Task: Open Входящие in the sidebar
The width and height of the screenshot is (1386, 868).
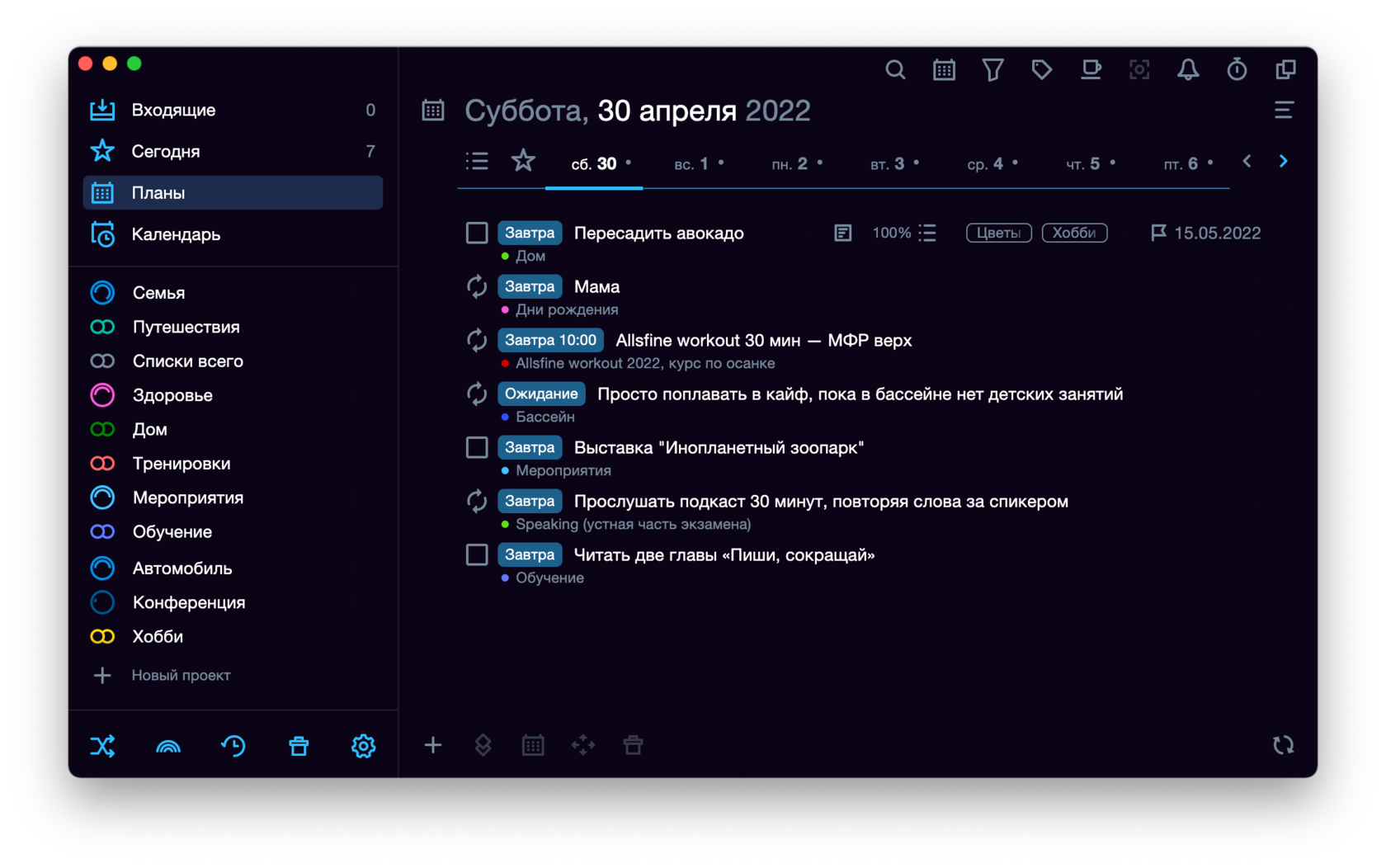Action: [x=233, y=110]
